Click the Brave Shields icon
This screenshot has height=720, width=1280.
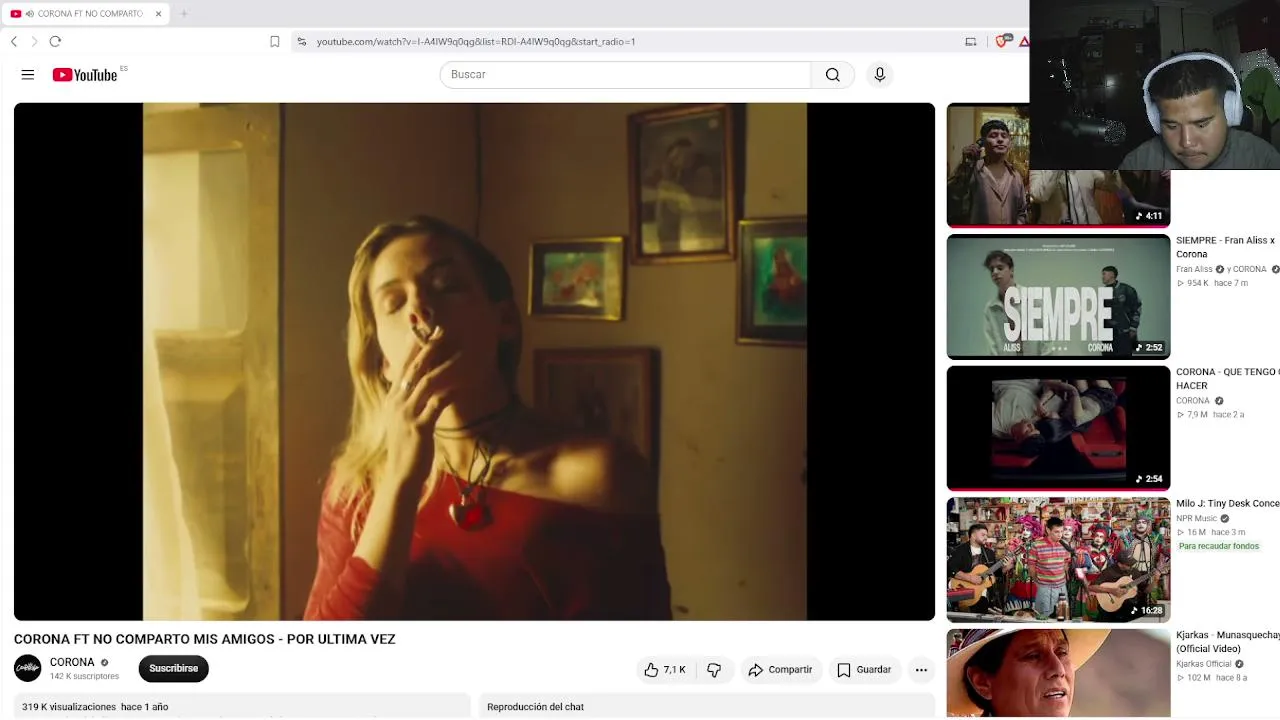[x=1002, y=41]
